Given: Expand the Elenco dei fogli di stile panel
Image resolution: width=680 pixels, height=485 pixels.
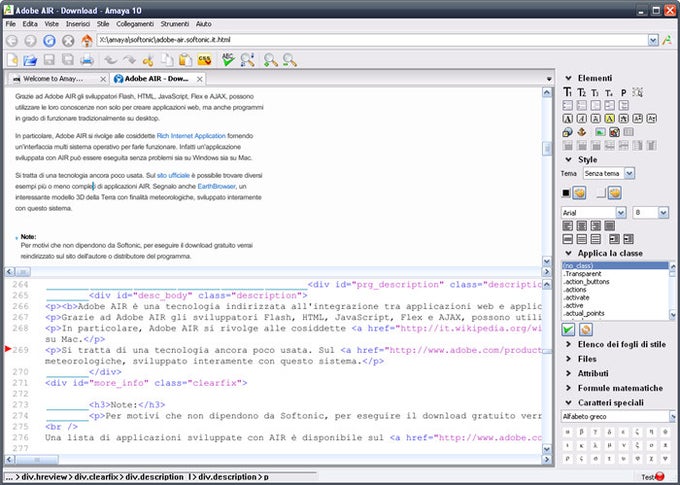Looking at the screenshot, I should tap(568, 344).
